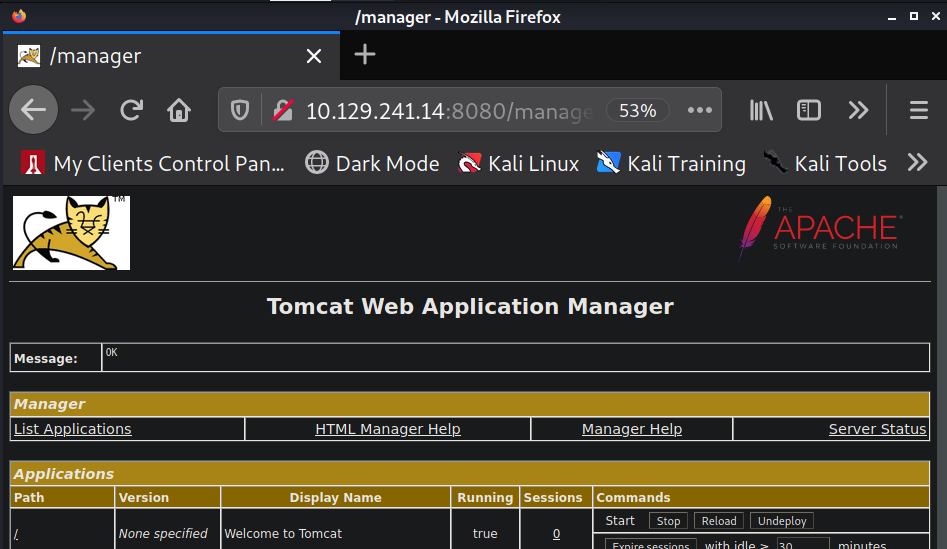Click Reload for the root application
This screenshot has width=947, height=549.
[x=719, y=521]
